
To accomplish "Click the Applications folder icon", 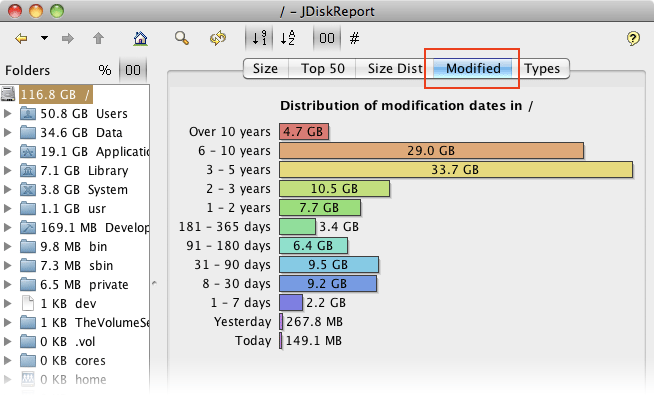I will 28,151.
